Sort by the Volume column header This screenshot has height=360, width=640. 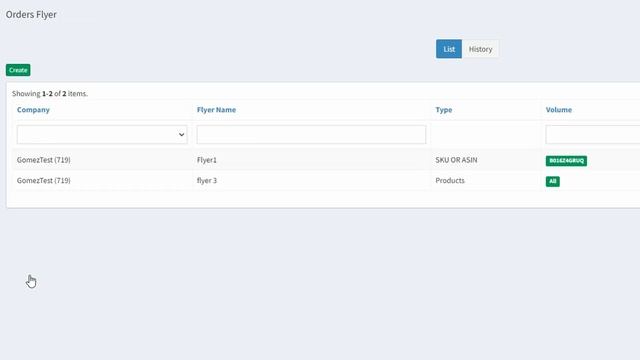pyautogui.click(x=558, y=110)
